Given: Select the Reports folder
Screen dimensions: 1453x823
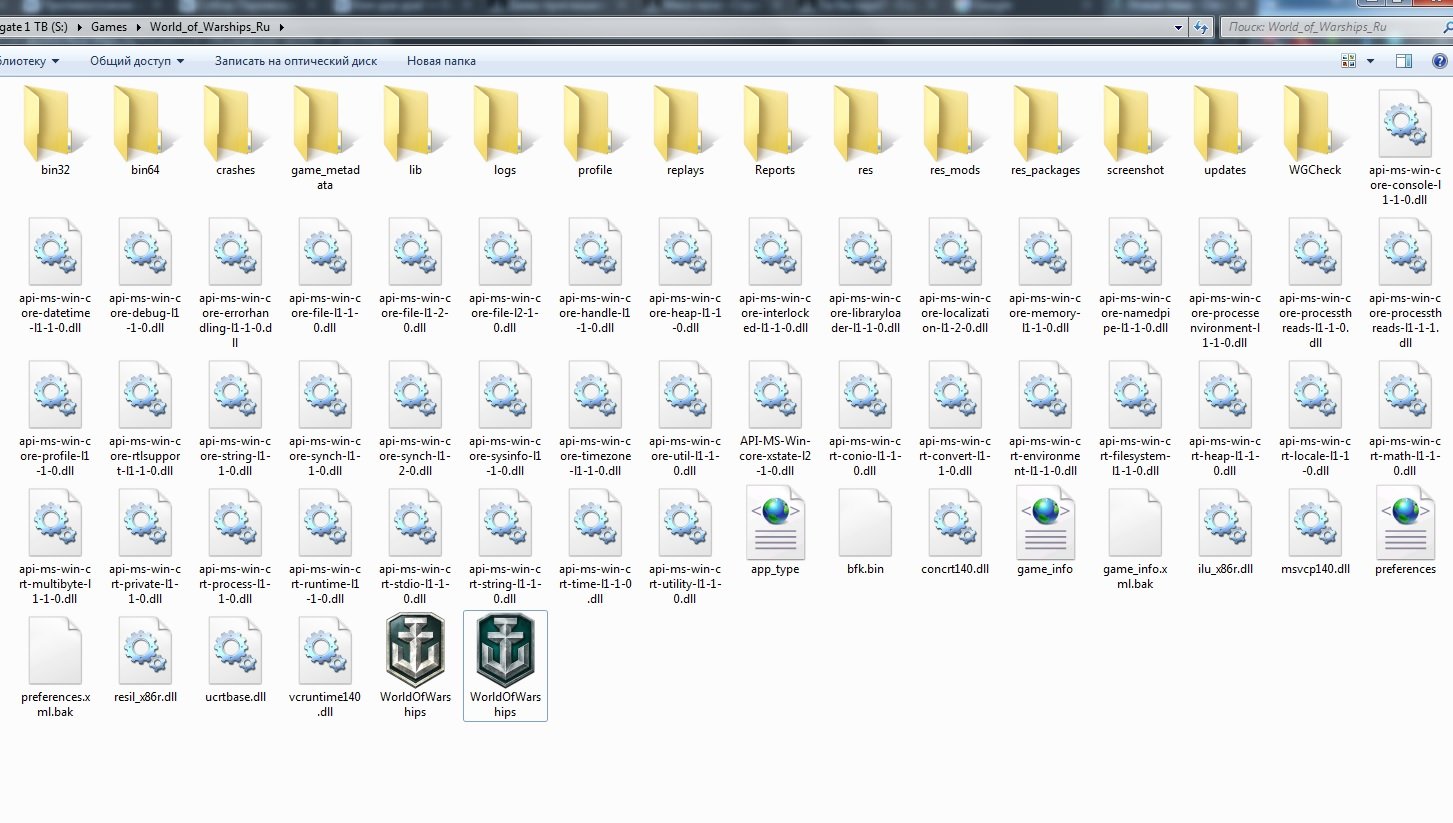Looking at the screenshot, I should [776, 133].
